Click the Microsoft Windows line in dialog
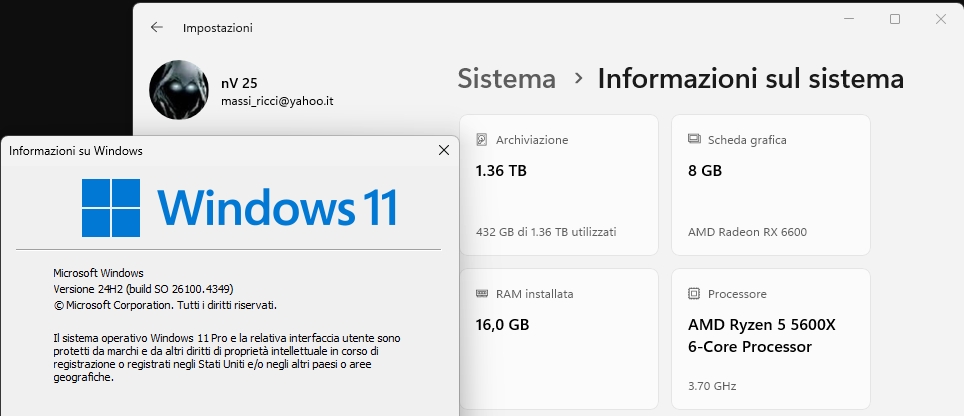 tap(98, 273)
